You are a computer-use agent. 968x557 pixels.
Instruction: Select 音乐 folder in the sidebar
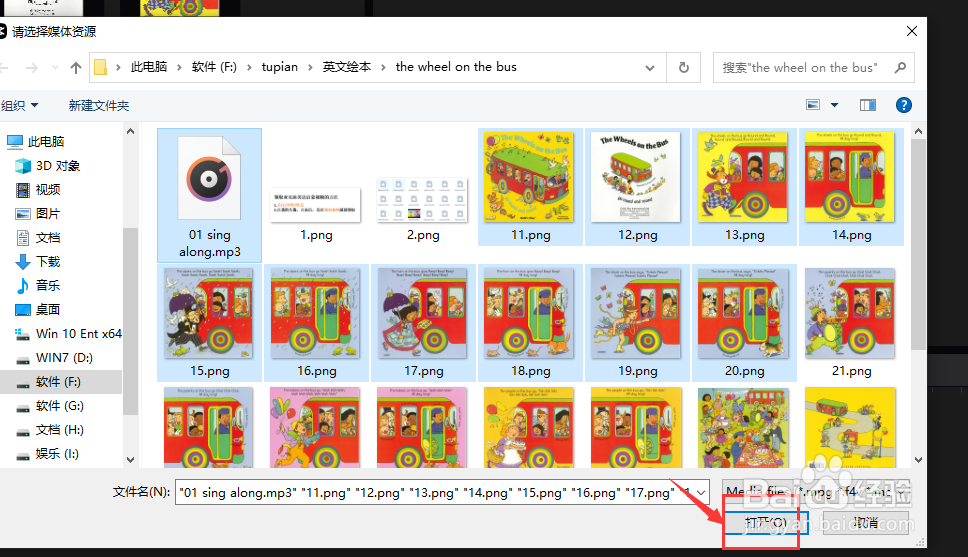(38, 285)
